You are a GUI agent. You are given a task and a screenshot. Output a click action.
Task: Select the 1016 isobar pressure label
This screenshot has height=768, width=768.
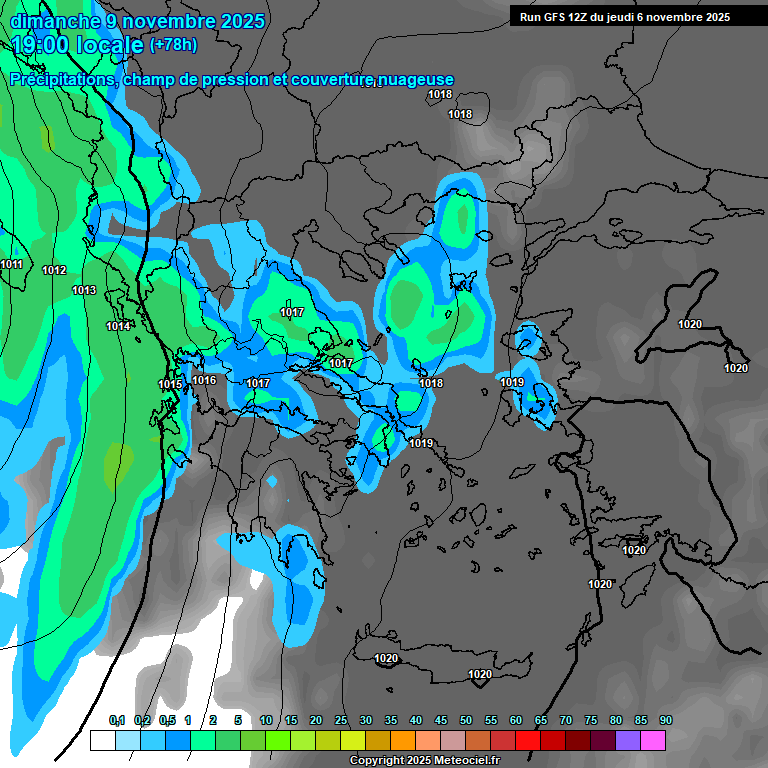pos(204,380)
